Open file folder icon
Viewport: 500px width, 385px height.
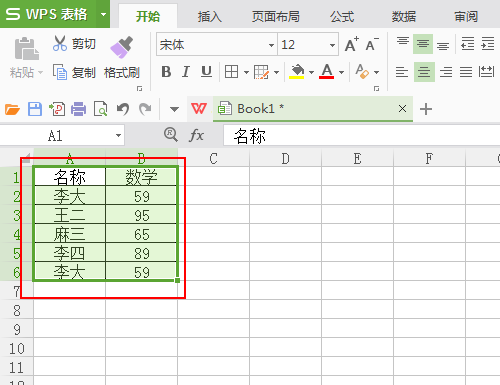pos(12,109)
